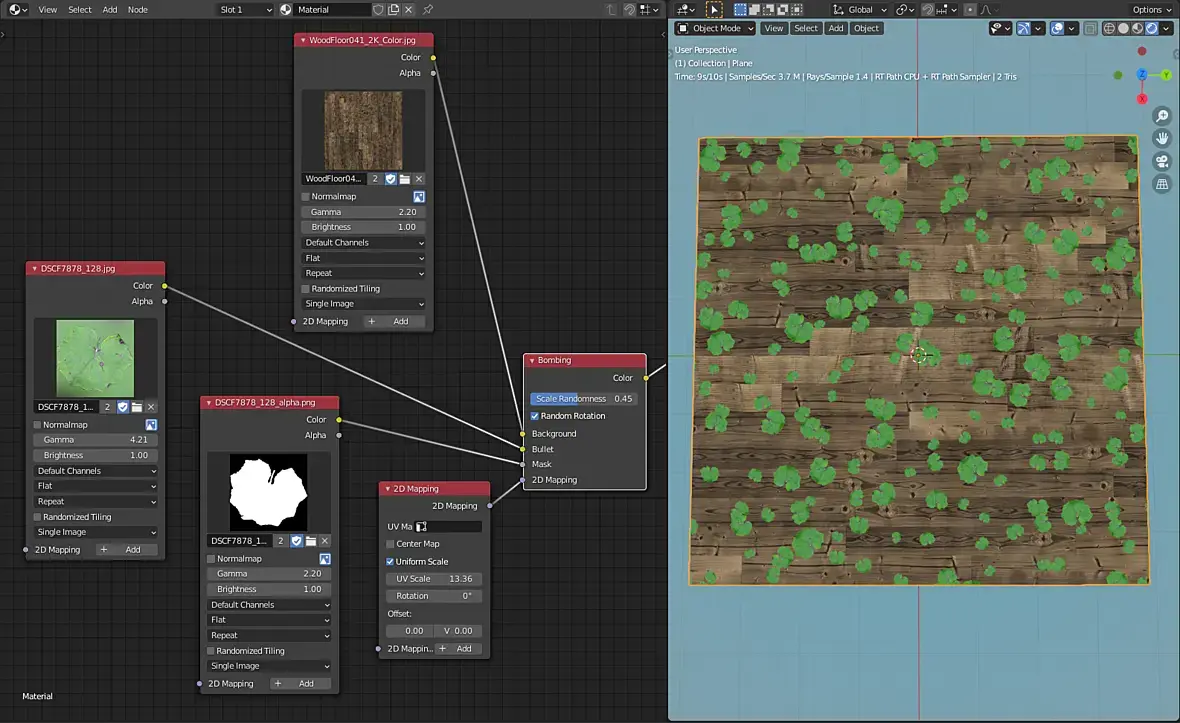This screenshot has width=1180, height=723.
Task: Switch orthographic/perspective with the grid icon
Action: point(1162,184)
